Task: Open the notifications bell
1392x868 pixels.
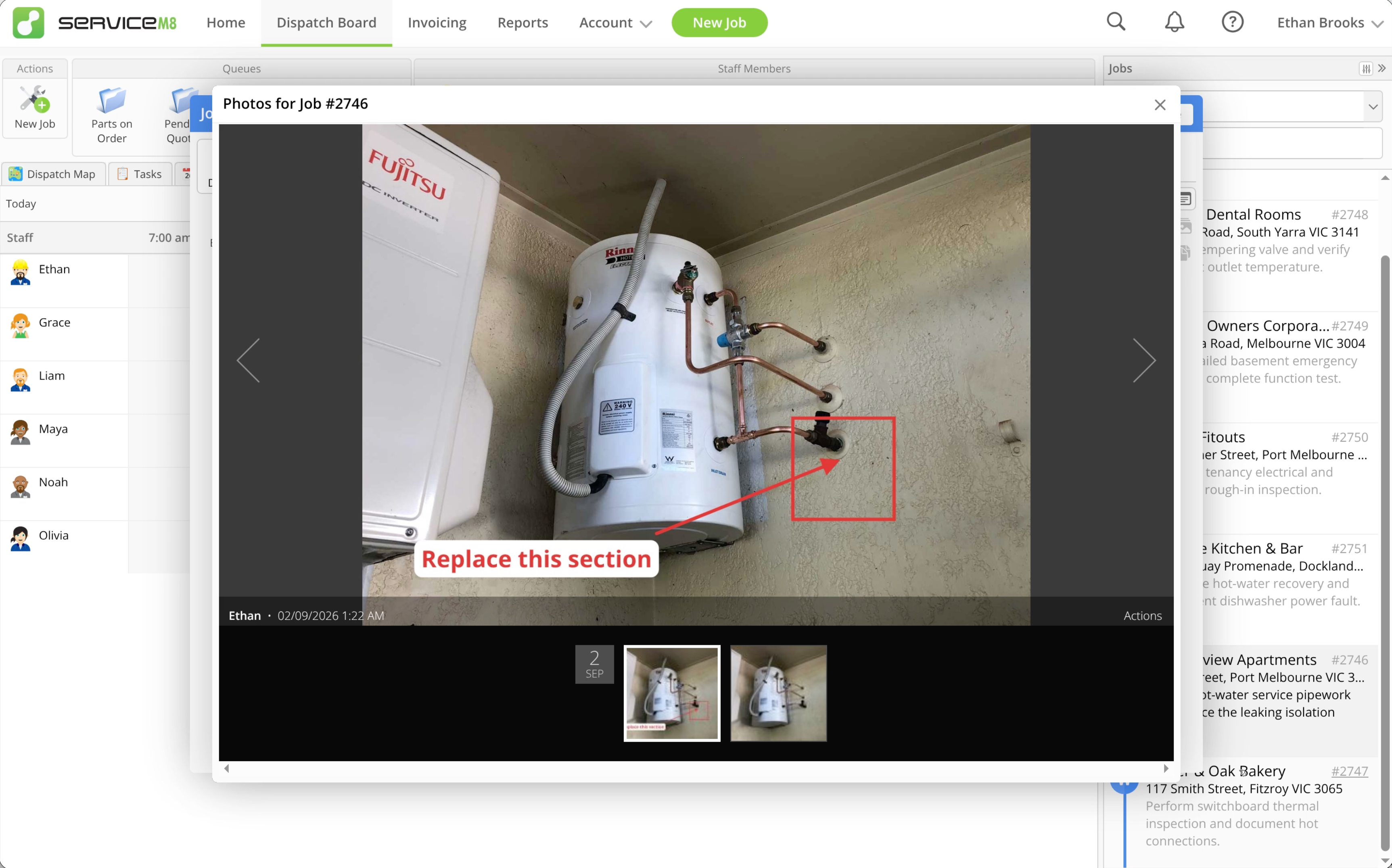Action: (x=1175, y=22)
